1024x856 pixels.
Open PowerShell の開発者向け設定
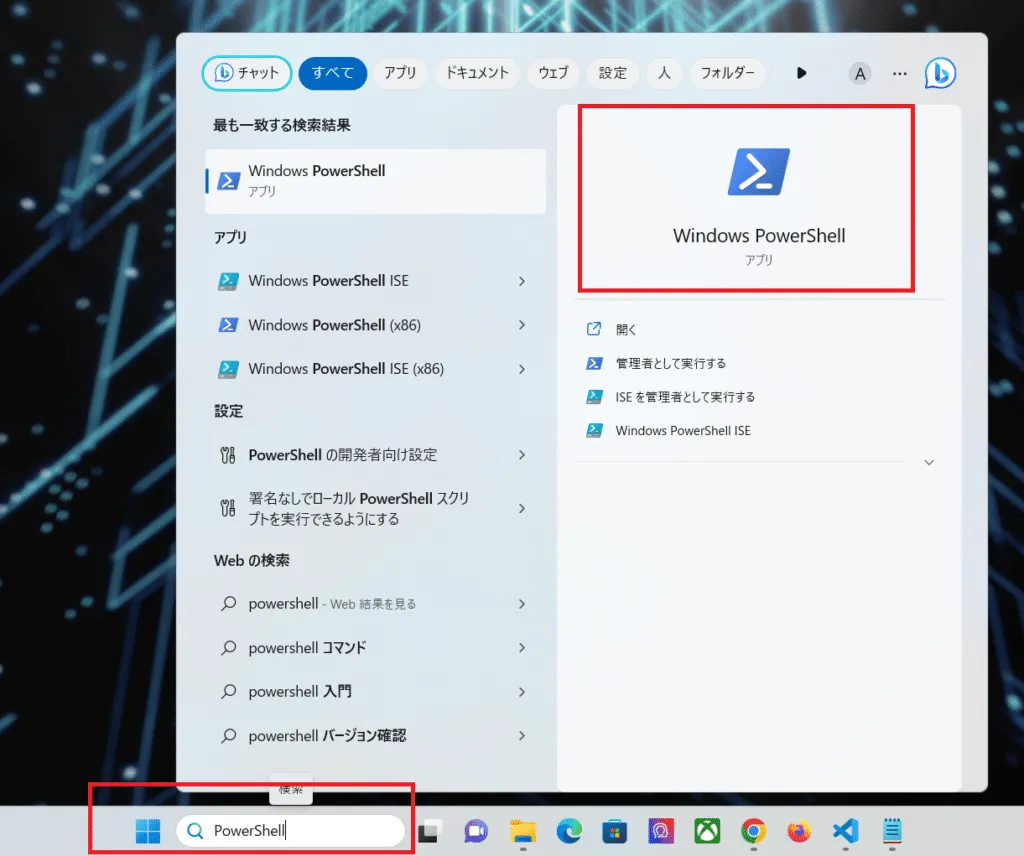[342, 455]
